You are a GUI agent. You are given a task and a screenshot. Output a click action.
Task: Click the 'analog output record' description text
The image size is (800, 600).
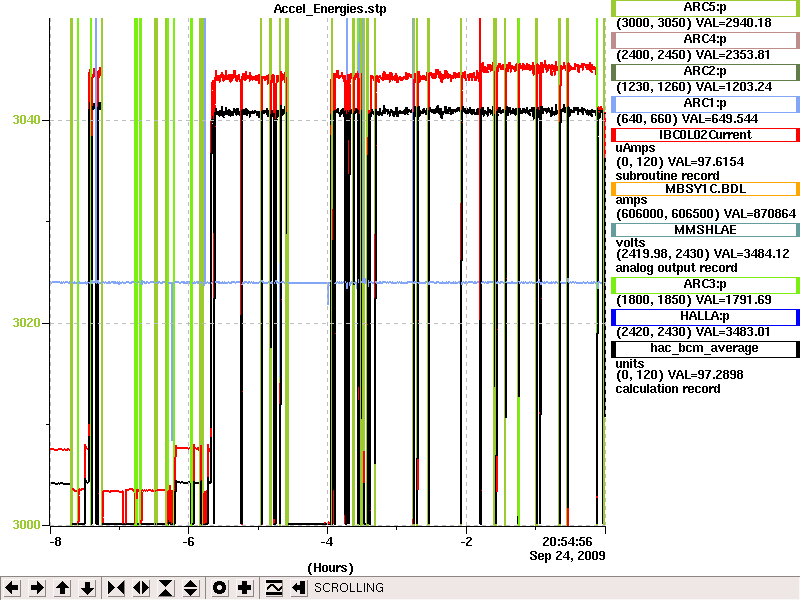pos(677,268)
